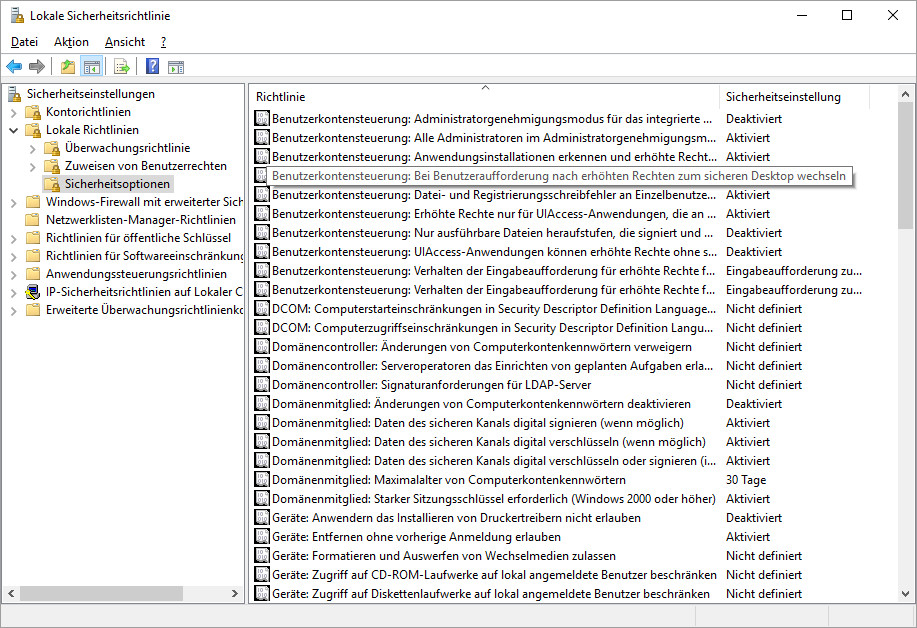This screenshot has width=917, height=628.
Task: Expand Zuweisen von Benutzerrechten node
Action: (33, 166)
